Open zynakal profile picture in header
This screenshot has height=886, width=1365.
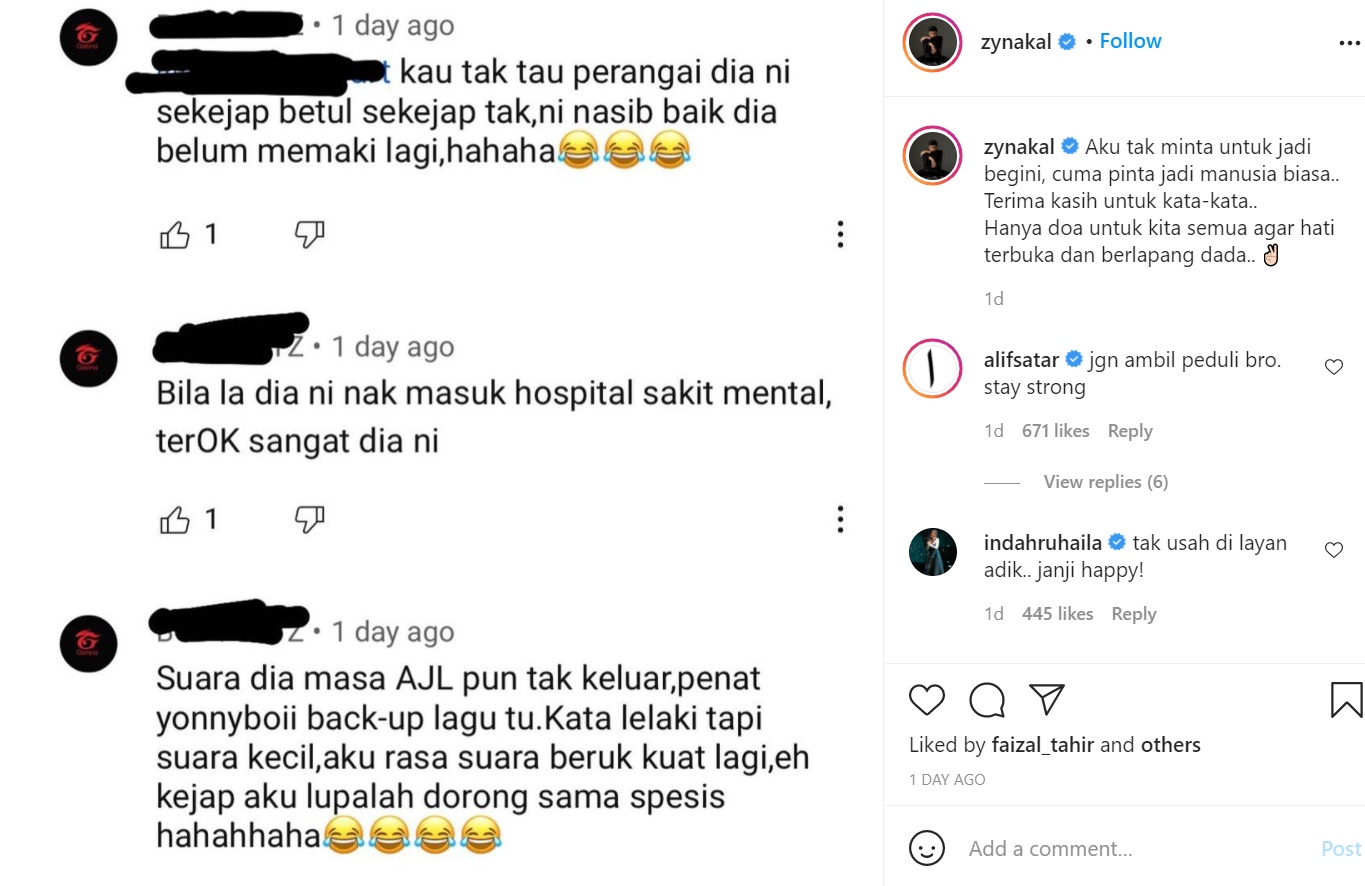931,43
